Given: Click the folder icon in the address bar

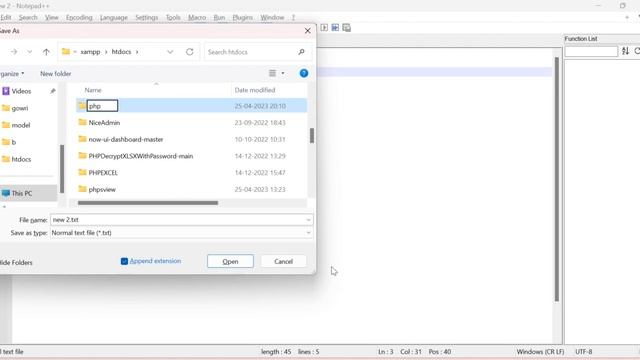Looking at the screenshot, I should (66, 51).
